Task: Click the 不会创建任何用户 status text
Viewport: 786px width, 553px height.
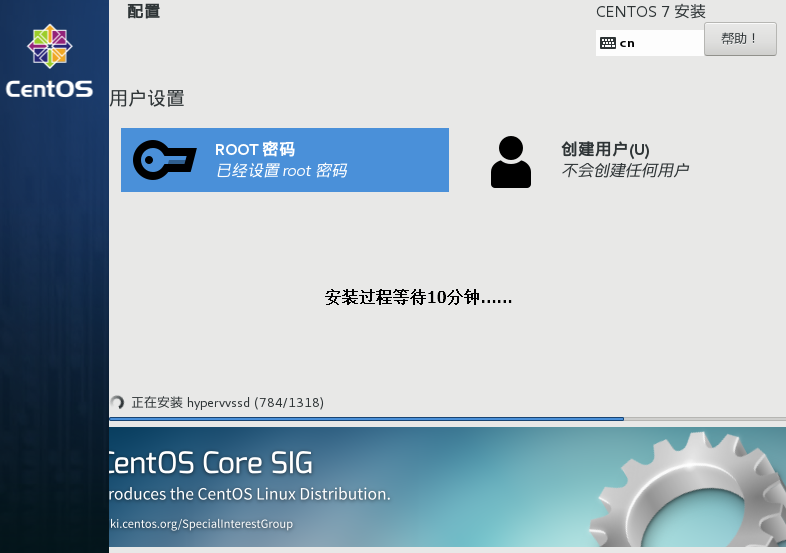Action: pyautogui.click(x=625, y=170)
